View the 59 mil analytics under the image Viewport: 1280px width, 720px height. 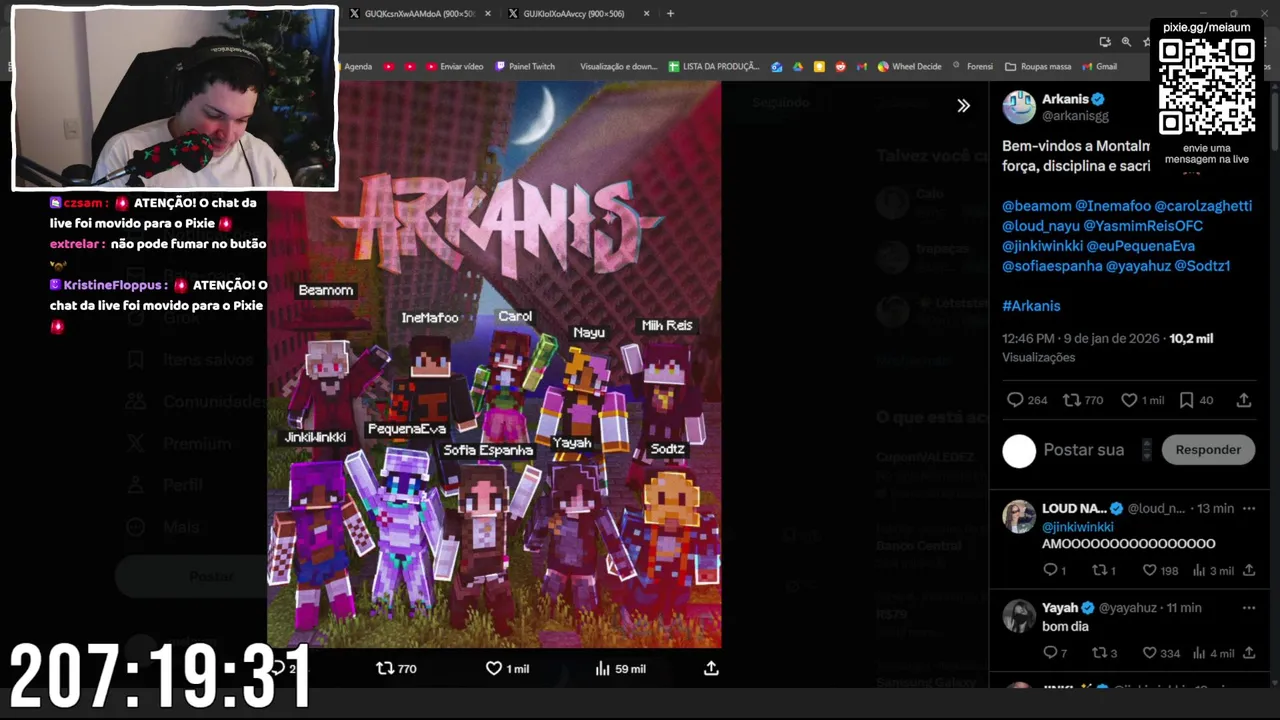(620, 668)
